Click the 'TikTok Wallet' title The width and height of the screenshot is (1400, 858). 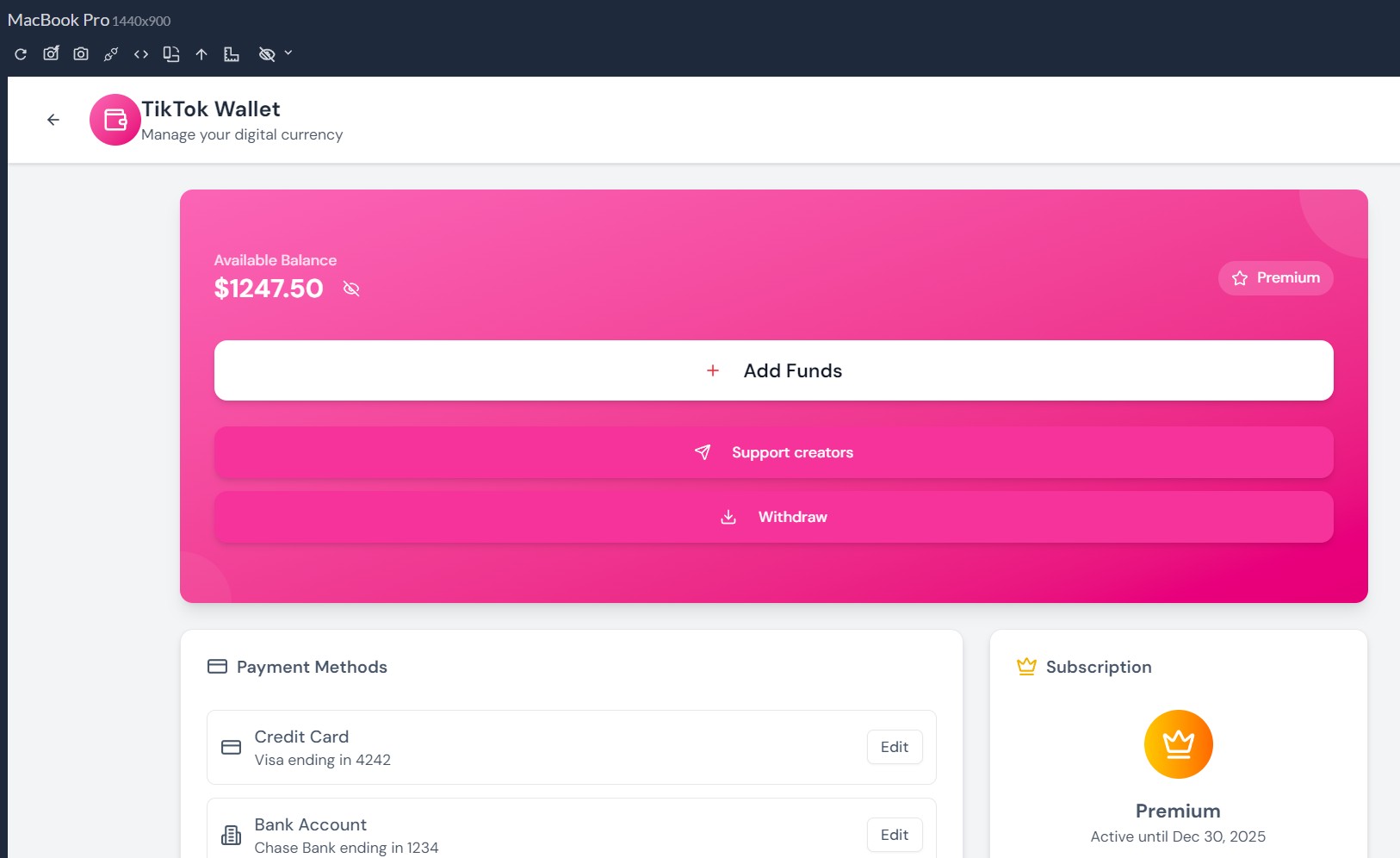click(211, 109)
